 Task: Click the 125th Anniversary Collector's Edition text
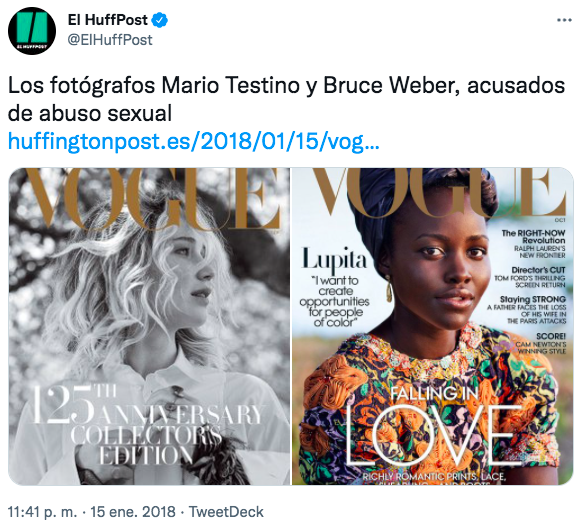click(x=148, y=425)
